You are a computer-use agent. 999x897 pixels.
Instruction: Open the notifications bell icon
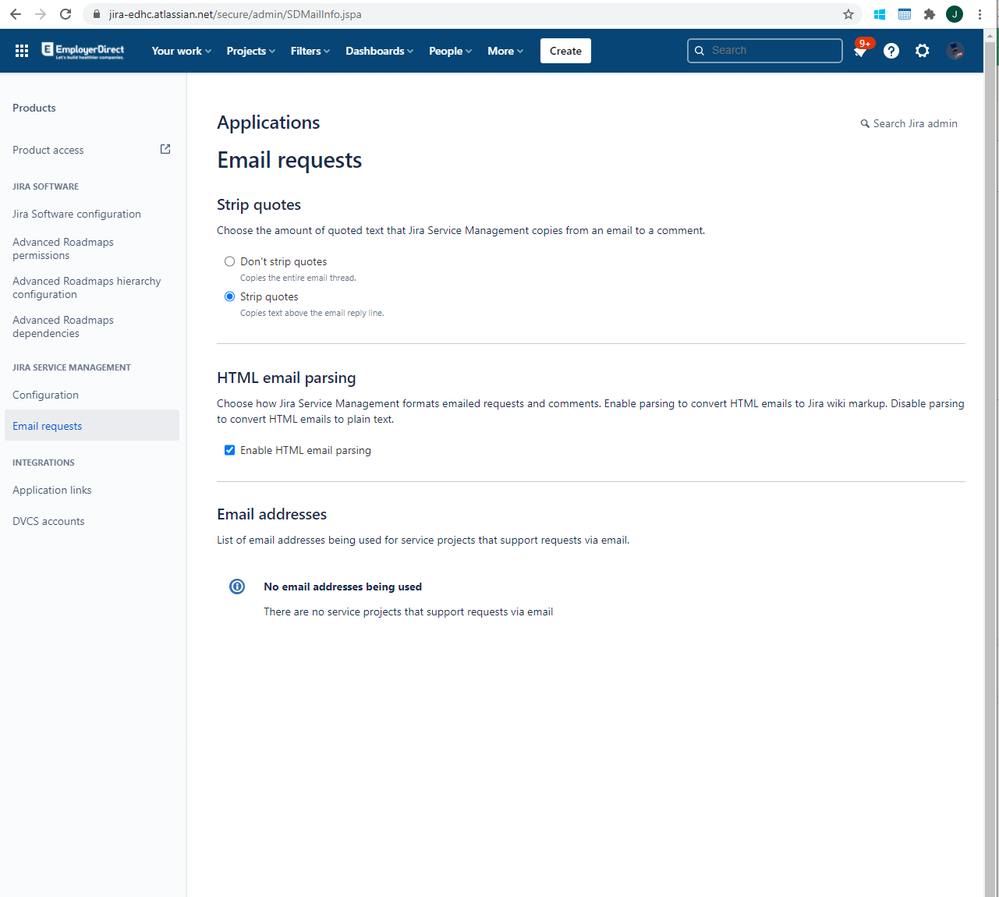coord(860,51)
